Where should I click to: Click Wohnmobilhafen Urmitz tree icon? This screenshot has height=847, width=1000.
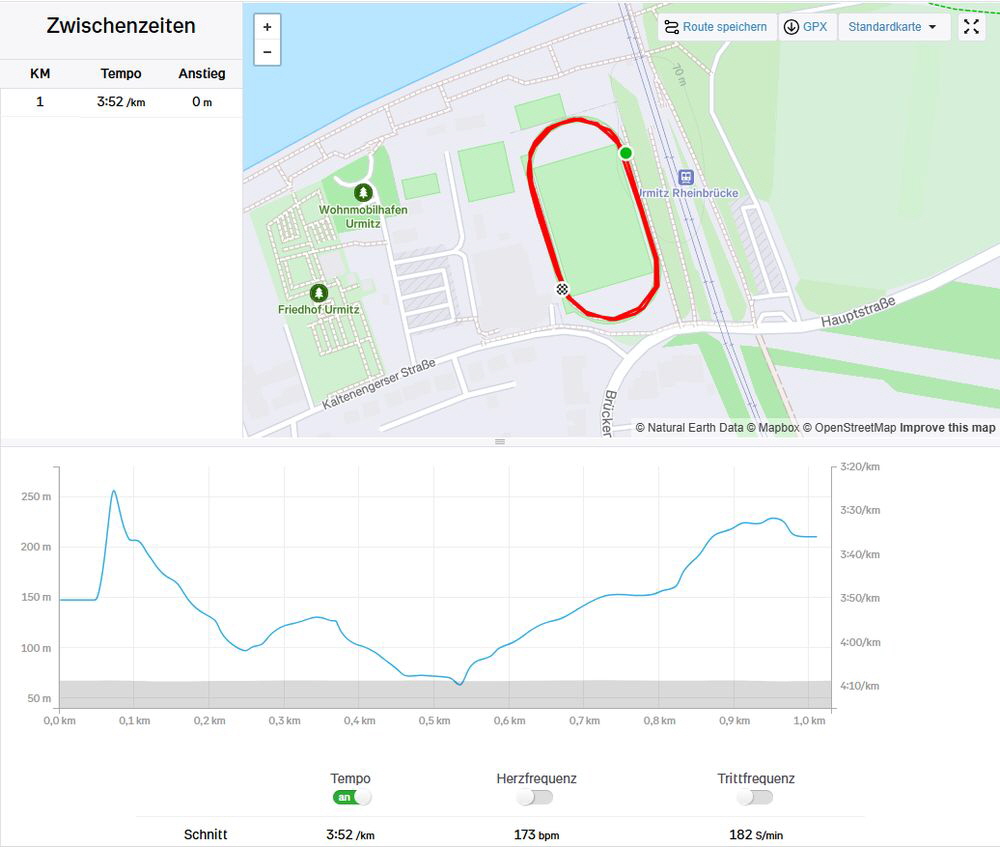(x=363, y=192)
